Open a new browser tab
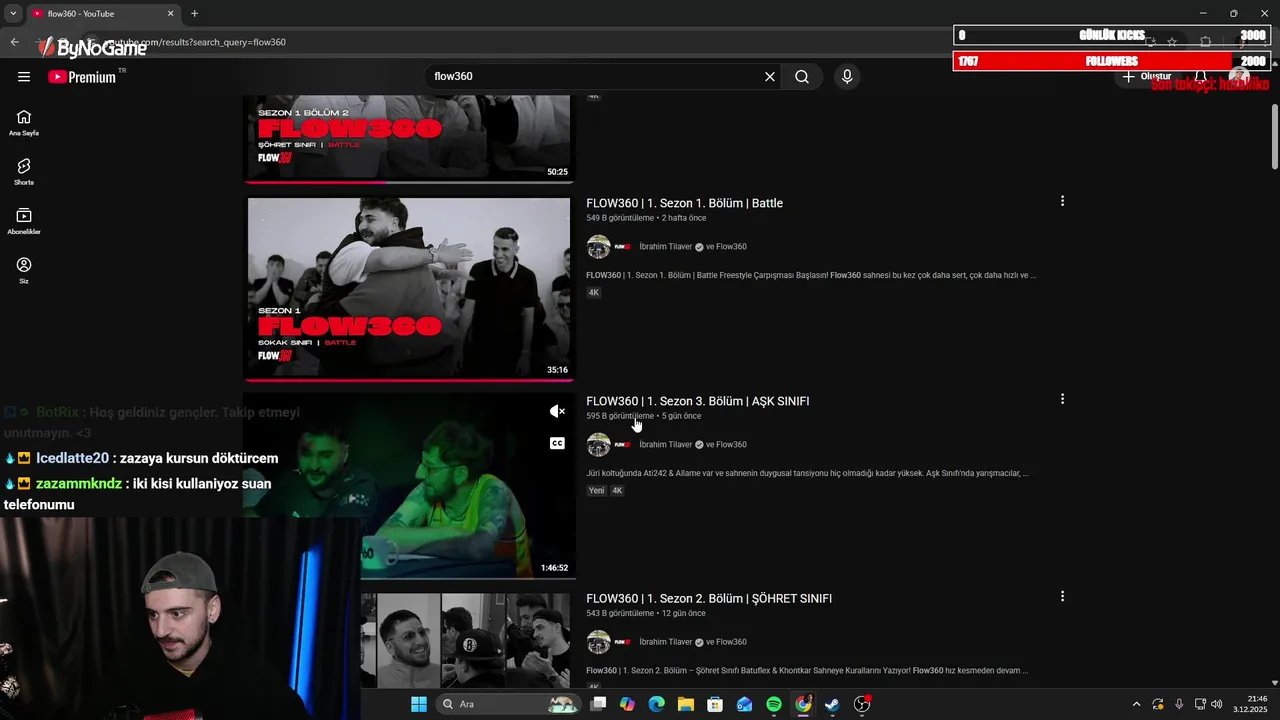 coord(194,14)
